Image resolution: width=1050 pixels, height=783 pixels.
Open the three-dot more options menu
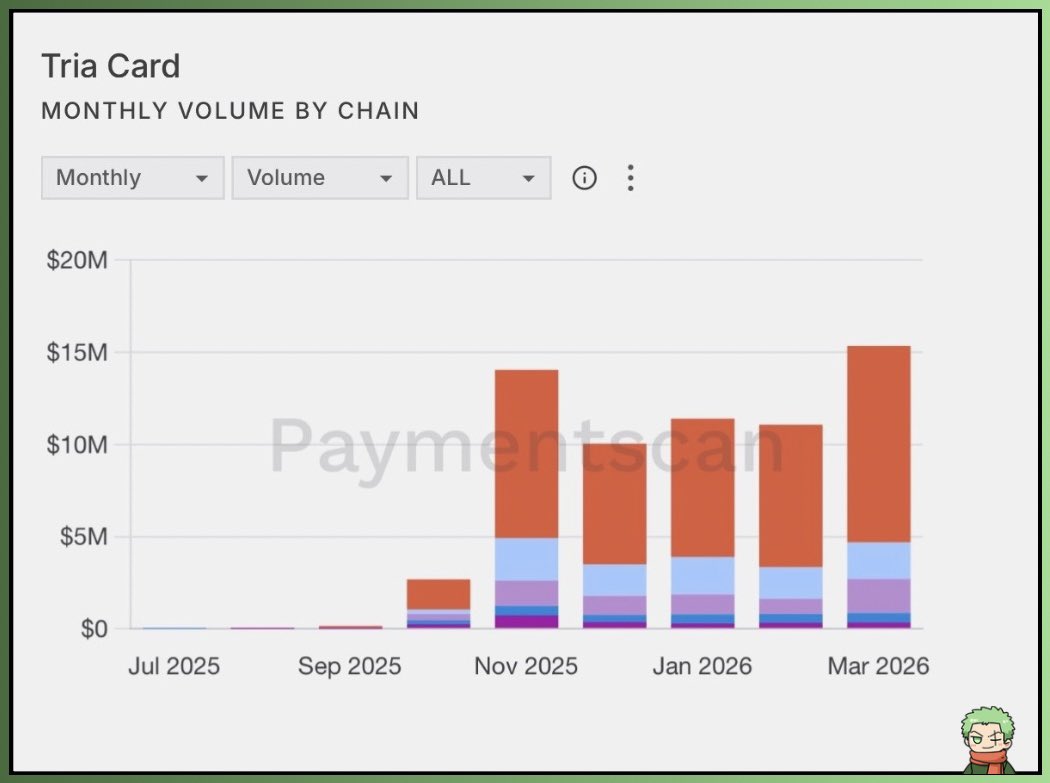click(x=630, y=178)
